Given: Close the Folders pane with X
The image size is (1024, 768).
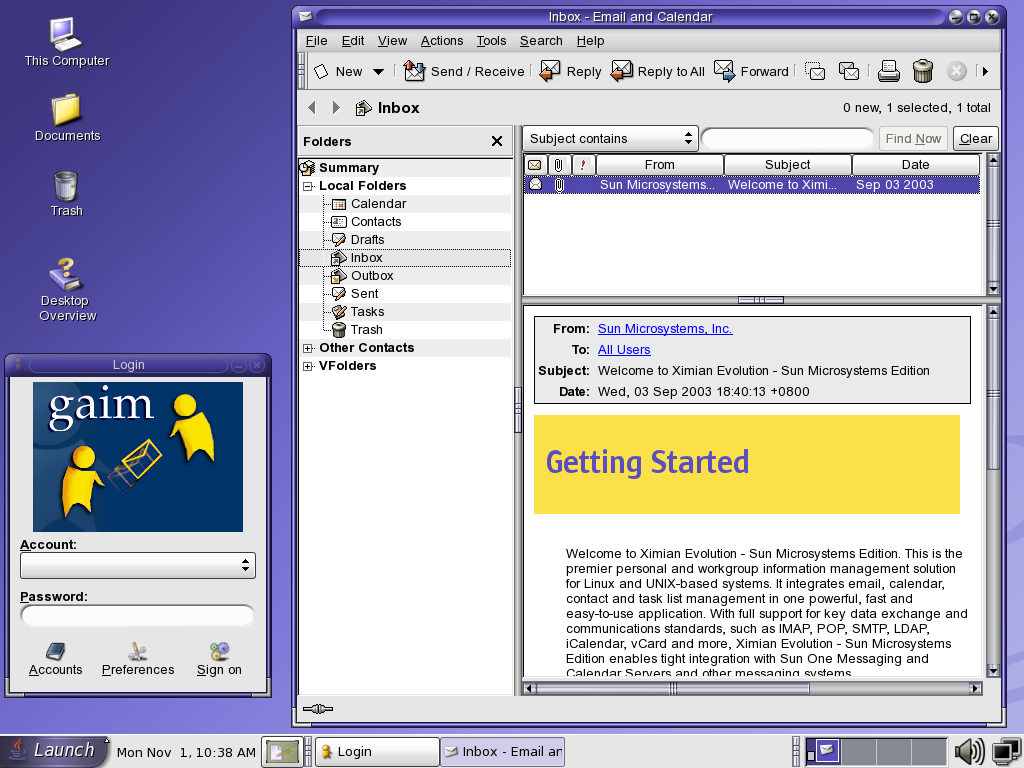Looking at the screenshot, I should point(497,141).
